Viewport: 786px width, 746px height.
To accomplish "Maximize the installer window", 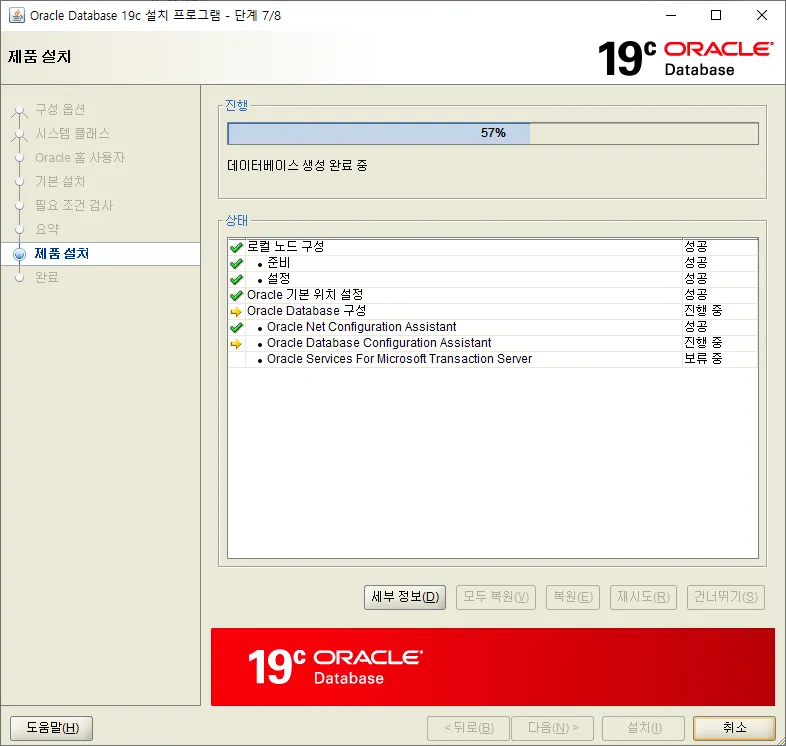I will pyautogui.click(x=716, y=16).
